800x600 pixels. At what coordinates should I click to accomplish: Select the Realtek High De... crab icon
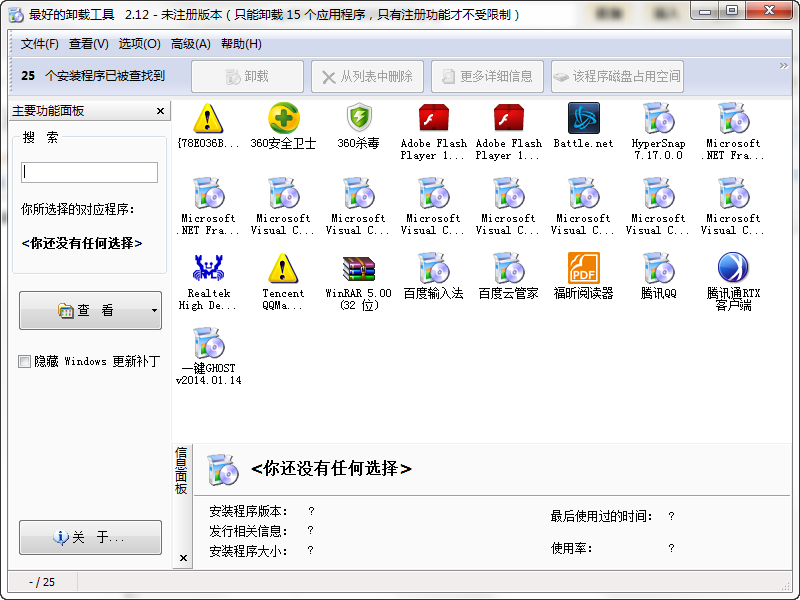(208, 268)
